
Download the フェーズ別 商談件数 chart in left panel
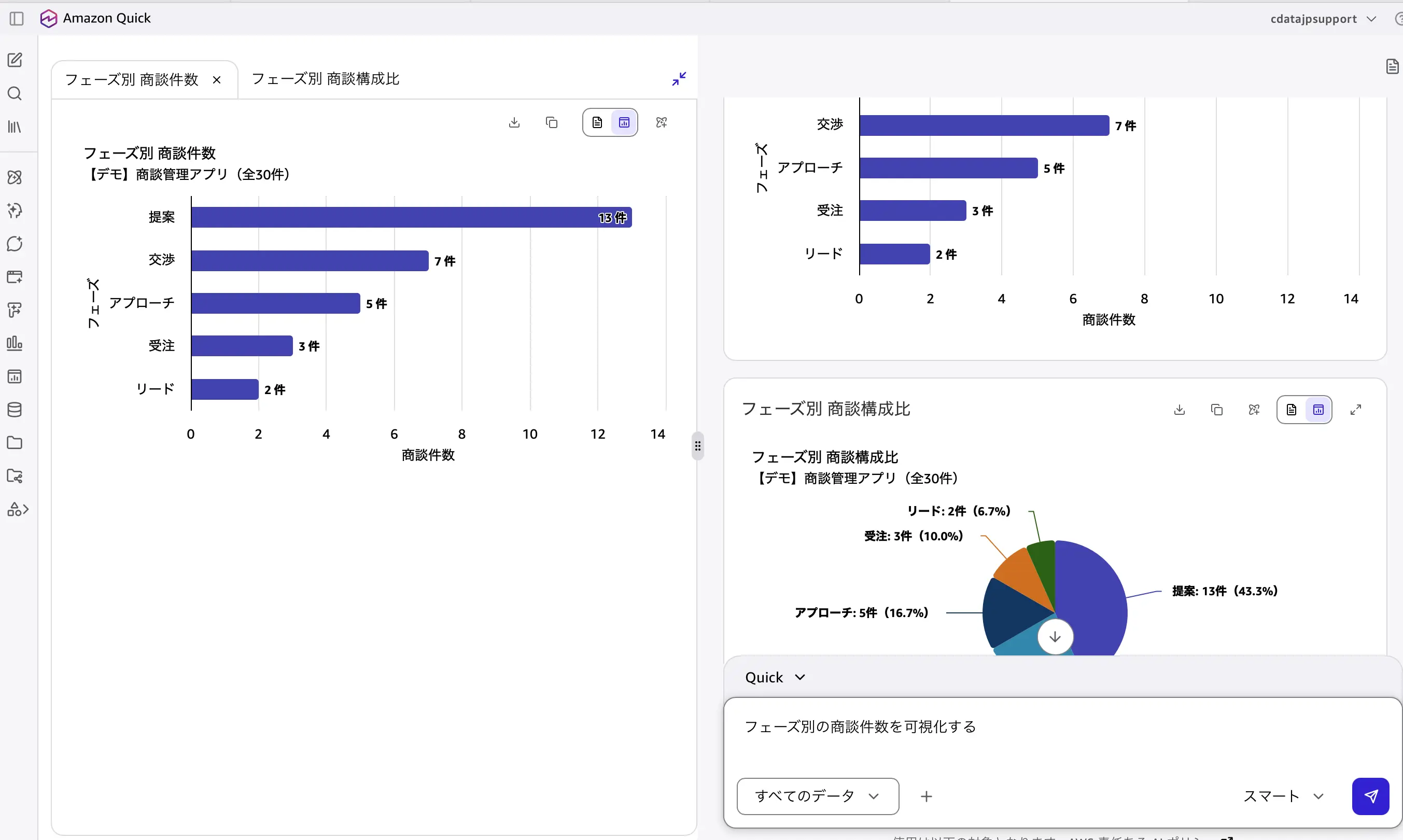click(514, 122)
